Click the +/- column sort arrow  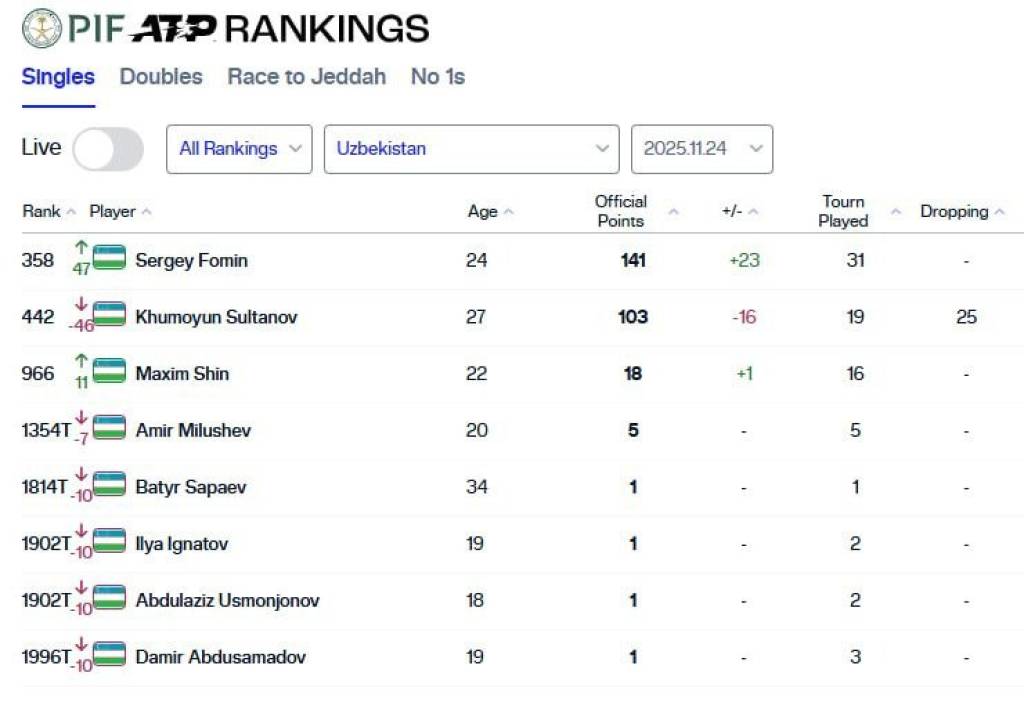pos(753,212)
